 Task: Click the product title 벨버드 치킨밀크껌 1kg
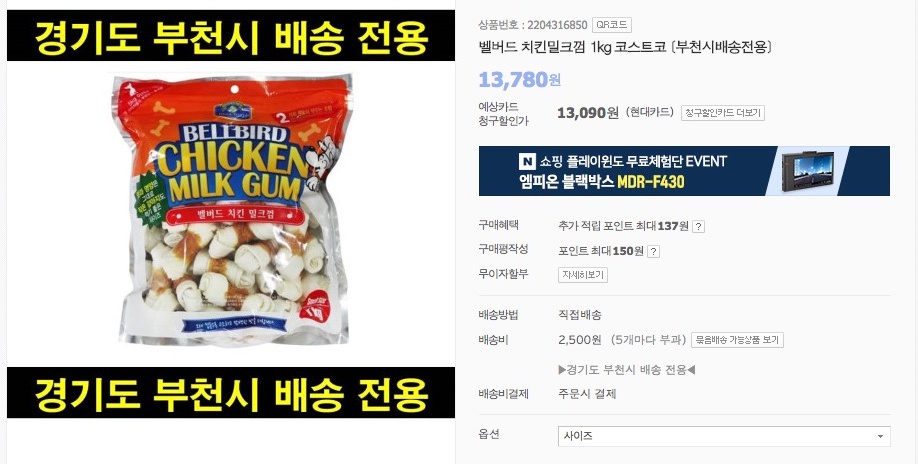(x=625, y=47)
